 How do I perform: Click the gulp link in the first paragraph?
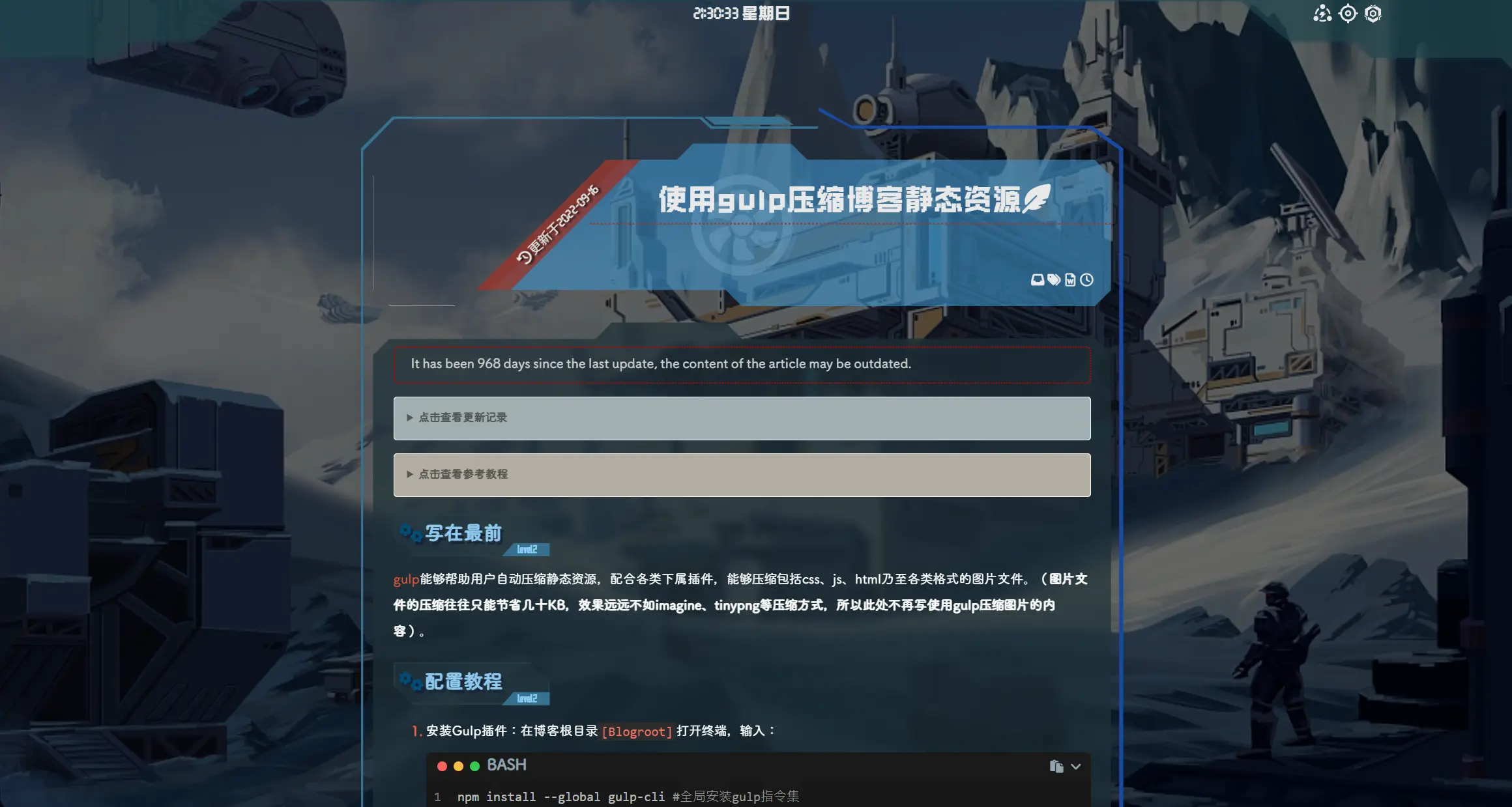pyautogui.click(x=406, y=579)
